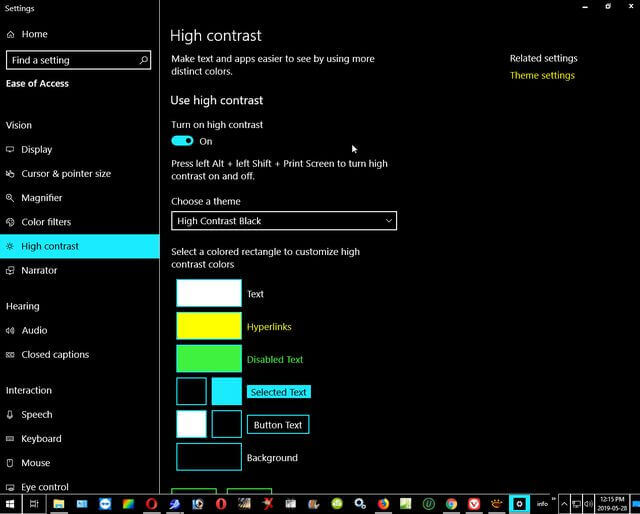Screen dimensions: 640x514
Task: Pick the yellow Hyperlinks color rectangle
Action: (x=209, y=326)
